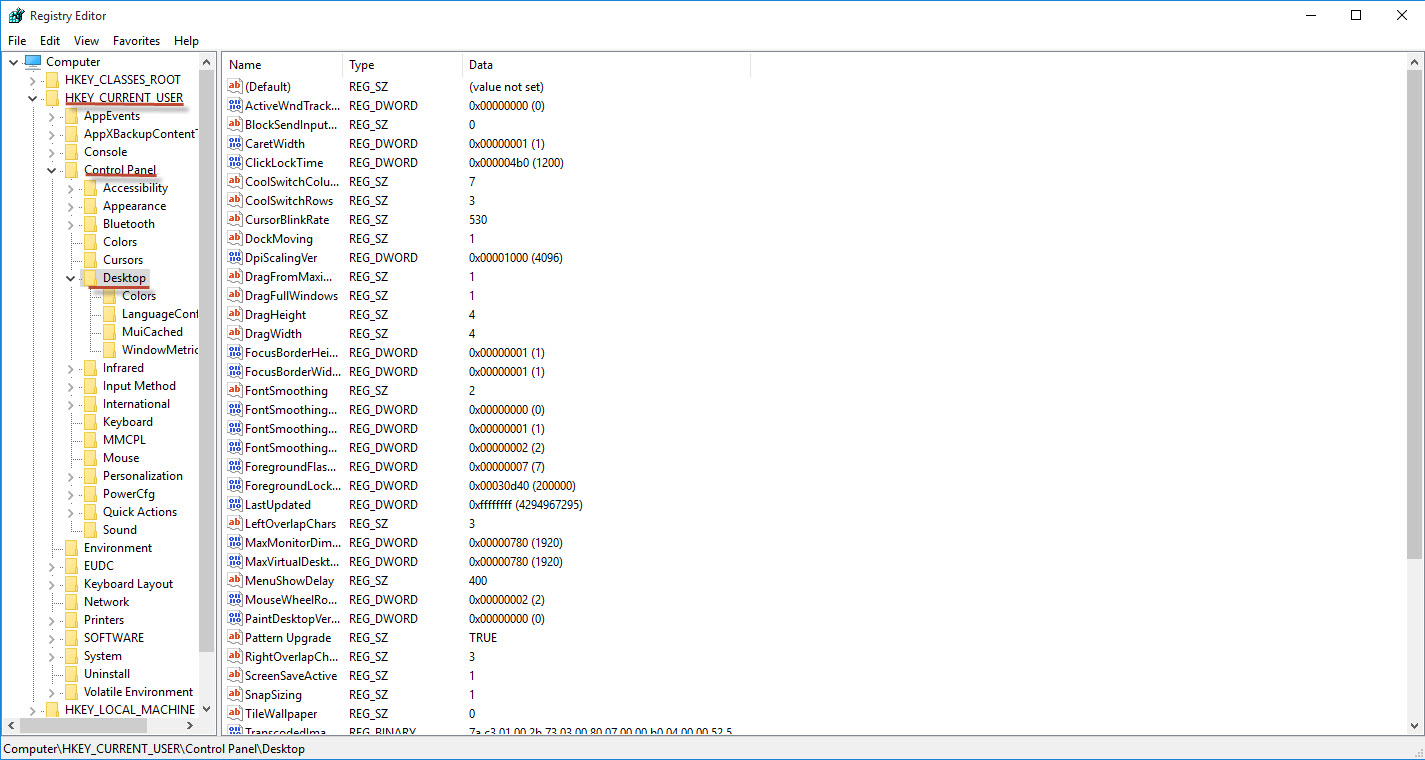Click the binary icon next to TranscodedIma...
This screenshot has height=760, width=1425.
pyautogui.click(x=234, y=732)
